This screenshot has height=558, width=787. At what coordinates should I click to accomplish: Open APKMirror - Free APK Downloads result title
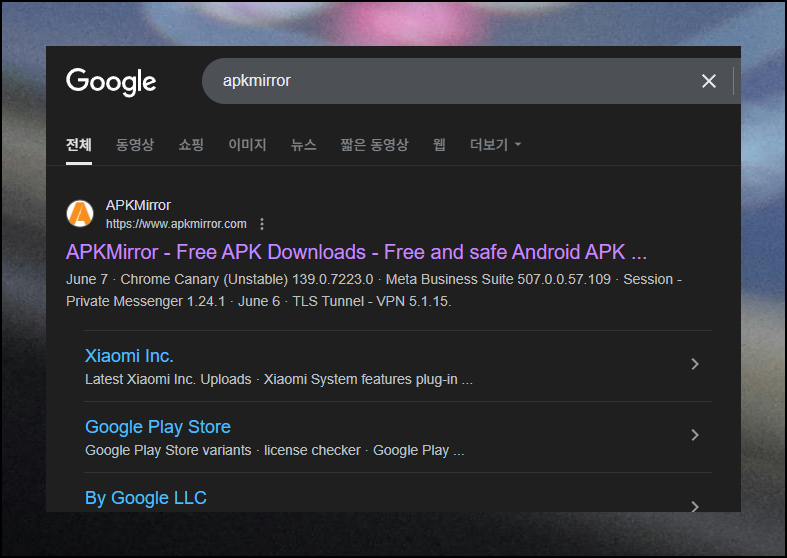(x=356, y=252)
